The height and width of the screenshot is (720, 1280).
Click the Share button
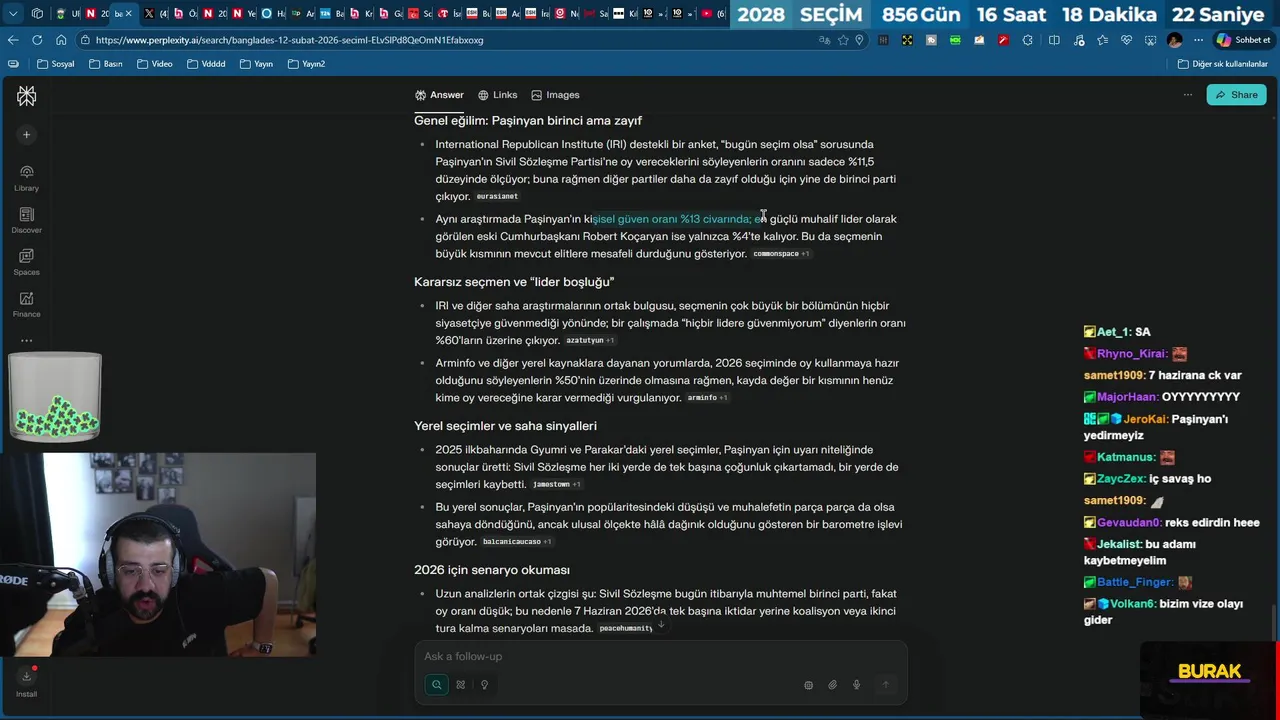[1236, 95]
